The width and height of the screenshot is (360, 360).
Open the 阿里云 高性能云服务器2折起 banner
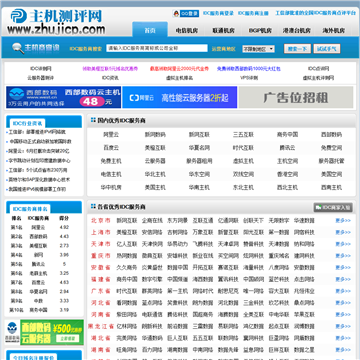(180, 97)
